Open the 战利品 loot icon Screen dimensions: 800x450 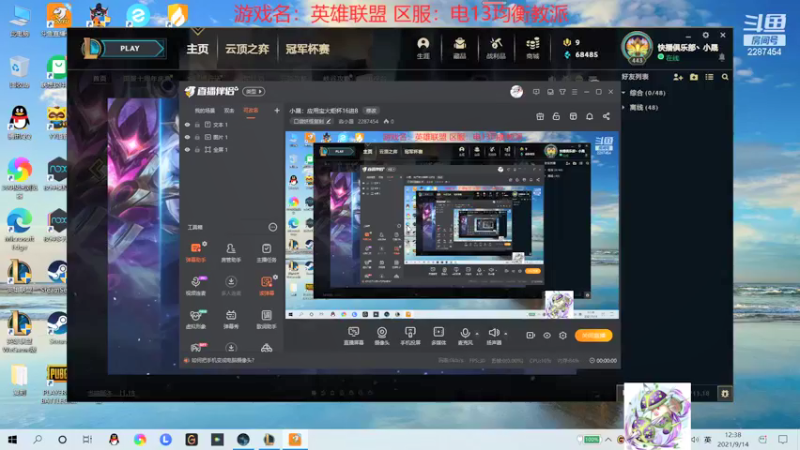[x=495, y=48]
